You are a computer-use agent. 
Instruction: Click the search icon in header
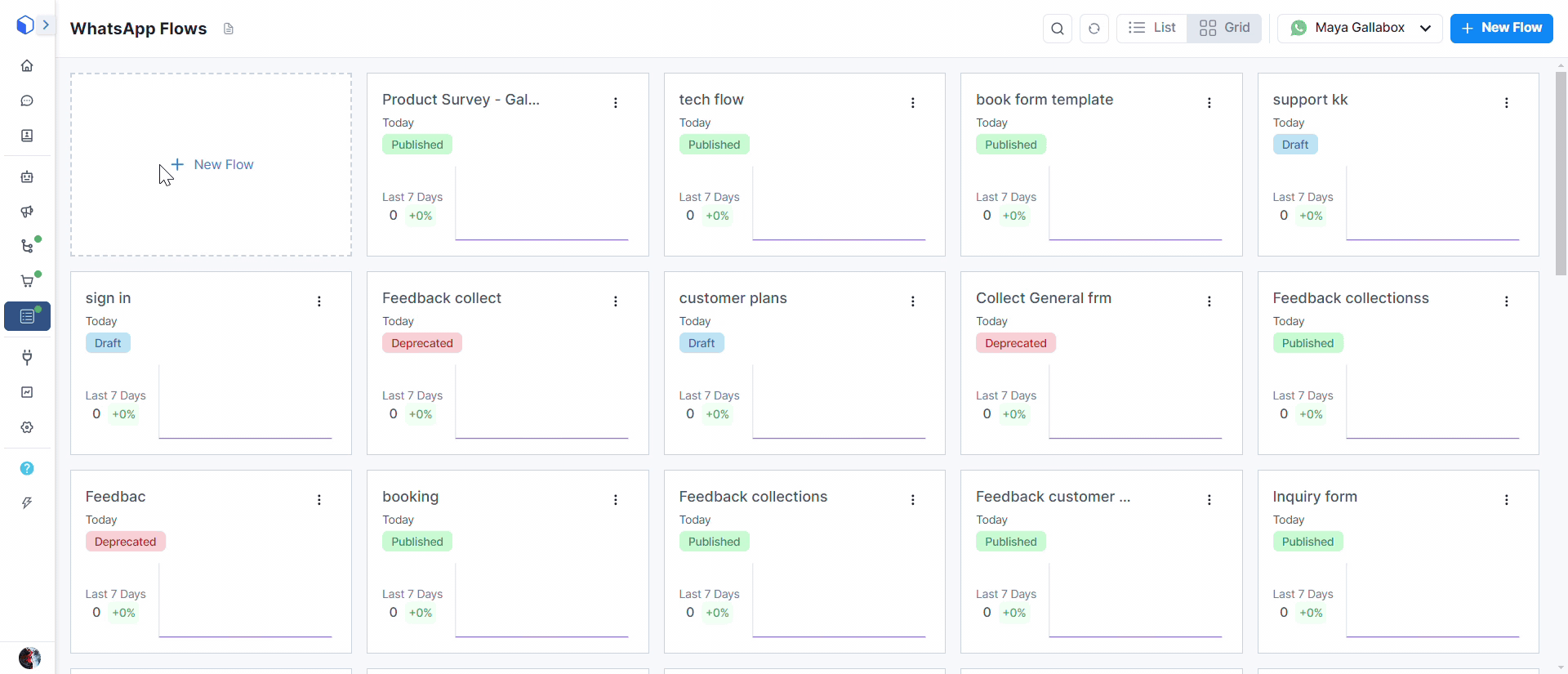click(1057, 29)
